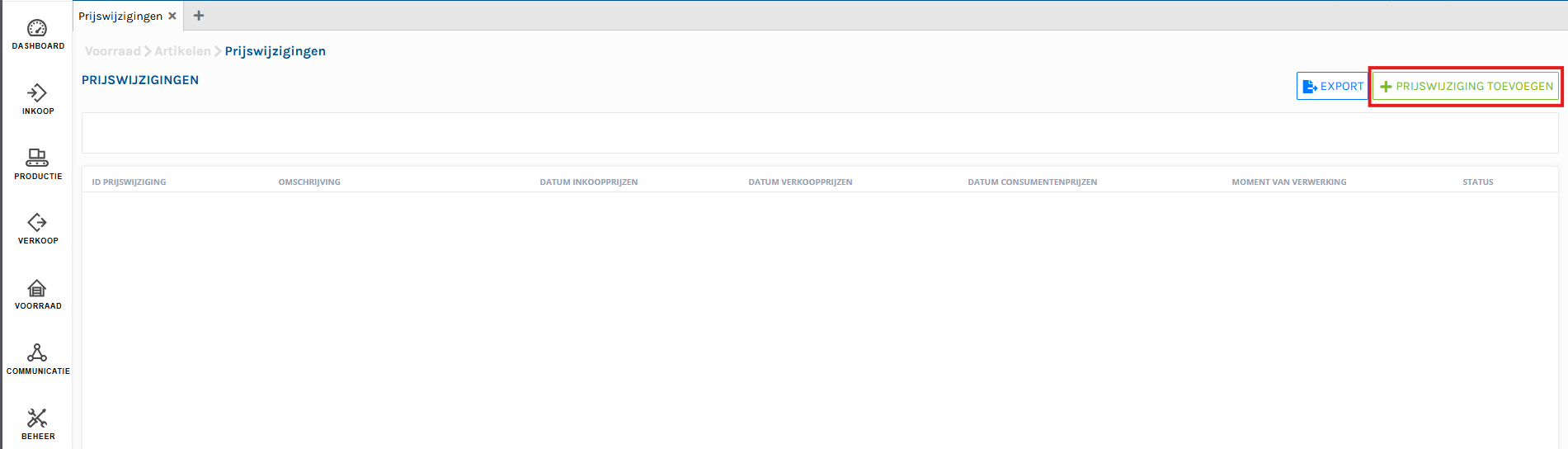The height and width of the screenshot is (449, 1568).
Task: Click Prijswijziging Toevoegen button
Action: pyautogui.click(x=1466, y=86)
